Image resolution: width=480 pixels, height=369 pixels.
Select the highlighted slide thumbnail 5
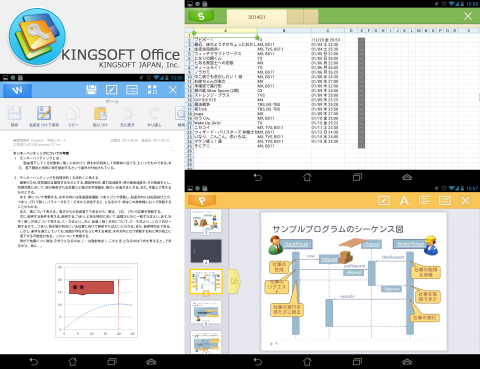tap(206, 282)
